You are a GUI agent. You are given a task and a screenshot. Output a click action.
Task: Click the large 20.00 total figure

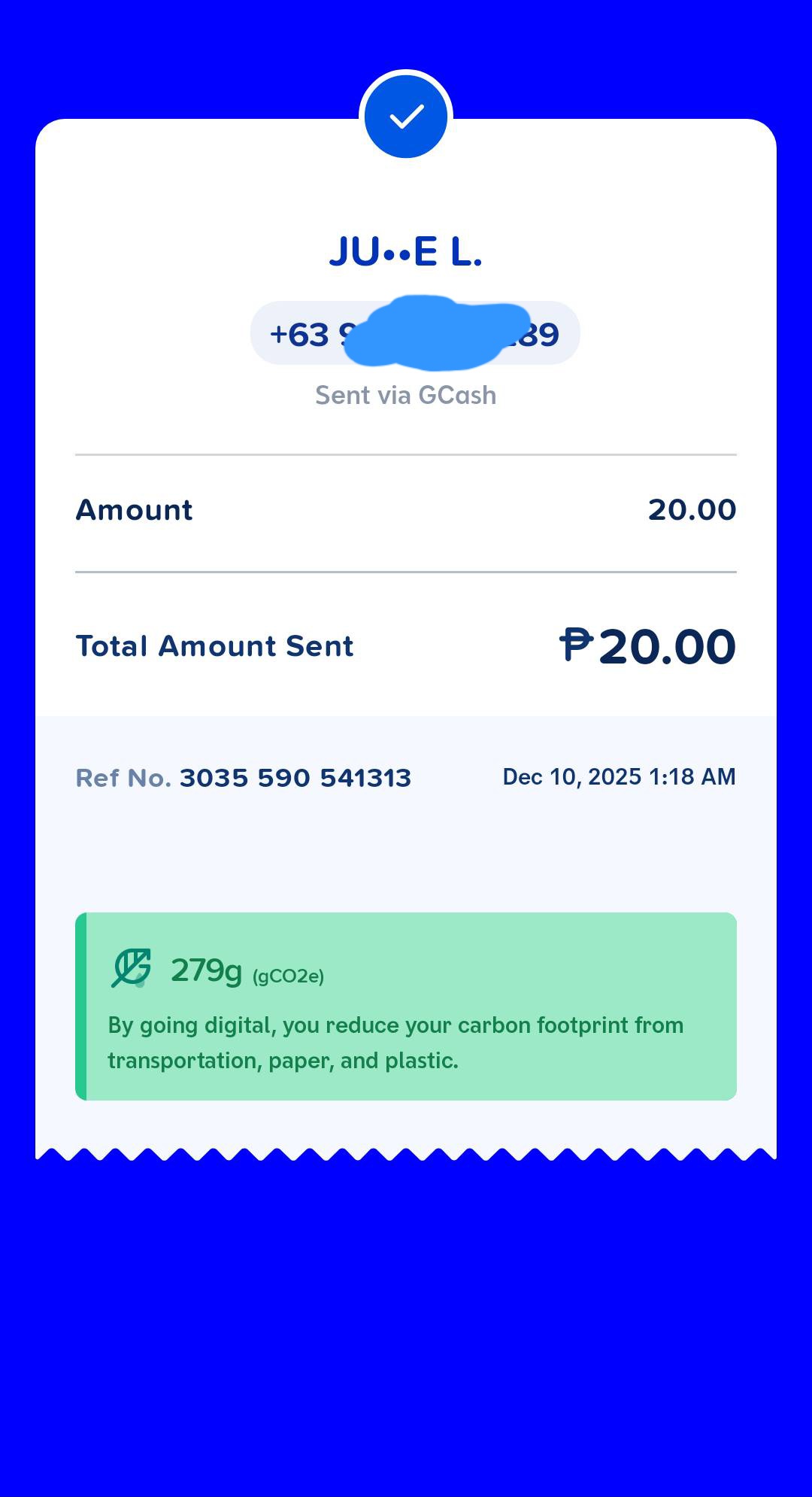click(x=667, y=647)
